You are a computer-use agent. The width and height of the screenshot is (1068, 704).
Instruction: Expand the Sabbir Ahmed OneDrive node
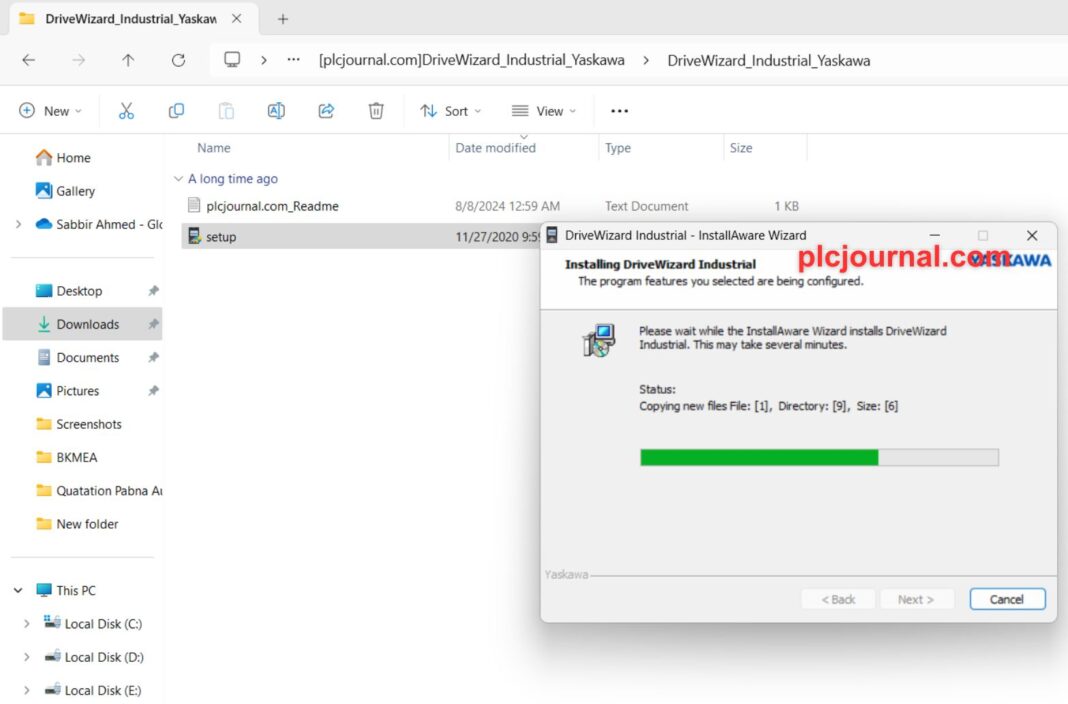tap(18, 224)
